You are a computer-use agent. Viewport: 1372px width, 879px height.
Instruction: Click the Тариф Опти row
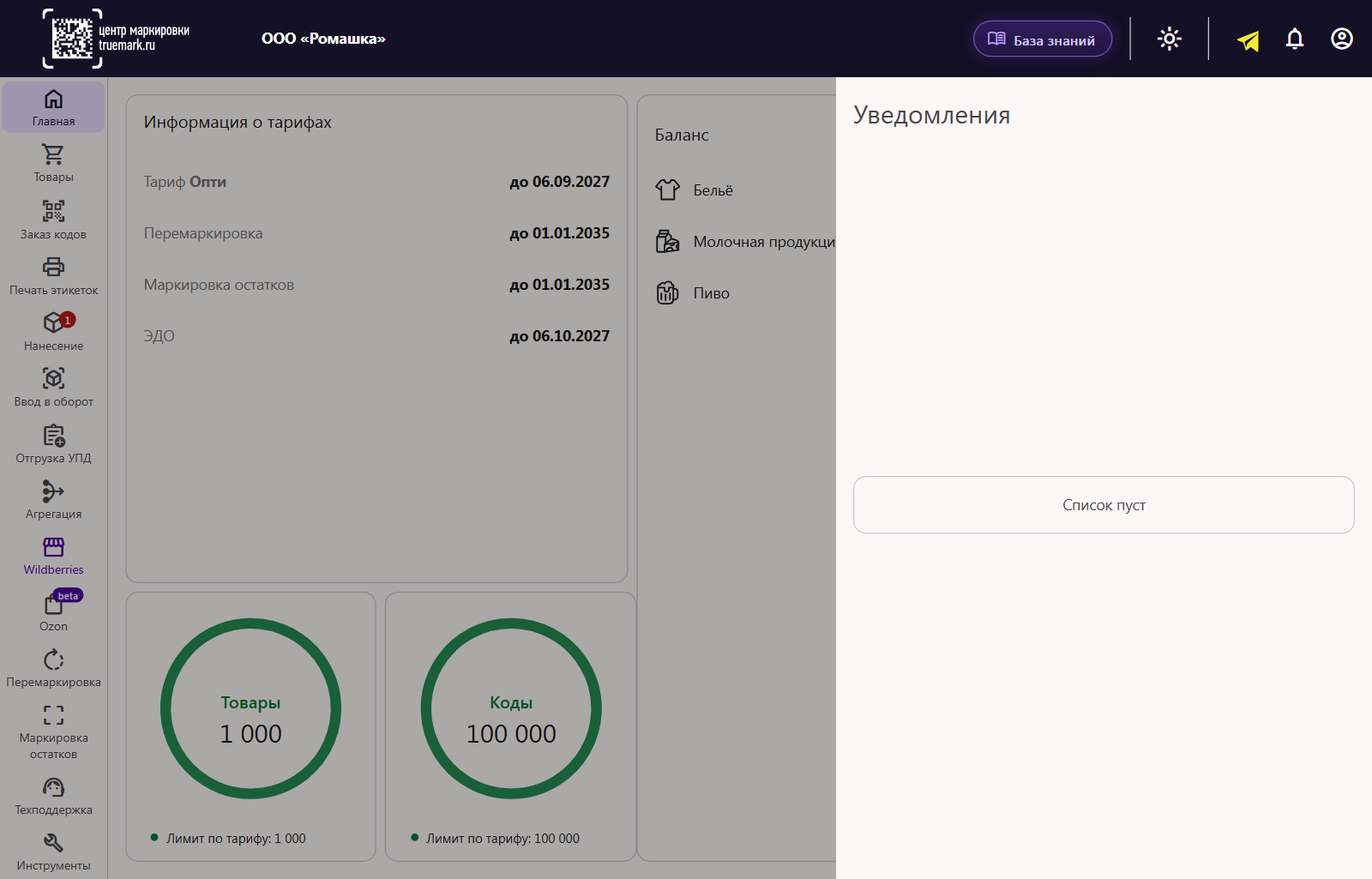pyautogui.click(x=376, y=182)
